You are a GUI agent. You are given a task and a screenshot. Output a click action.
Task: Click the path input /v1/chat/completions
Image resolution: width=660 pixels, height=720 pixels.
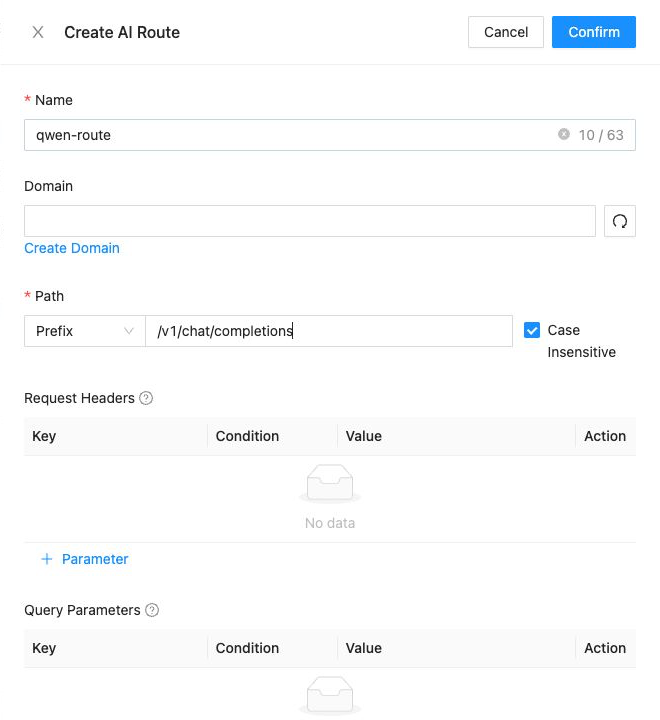click(329, 331)
